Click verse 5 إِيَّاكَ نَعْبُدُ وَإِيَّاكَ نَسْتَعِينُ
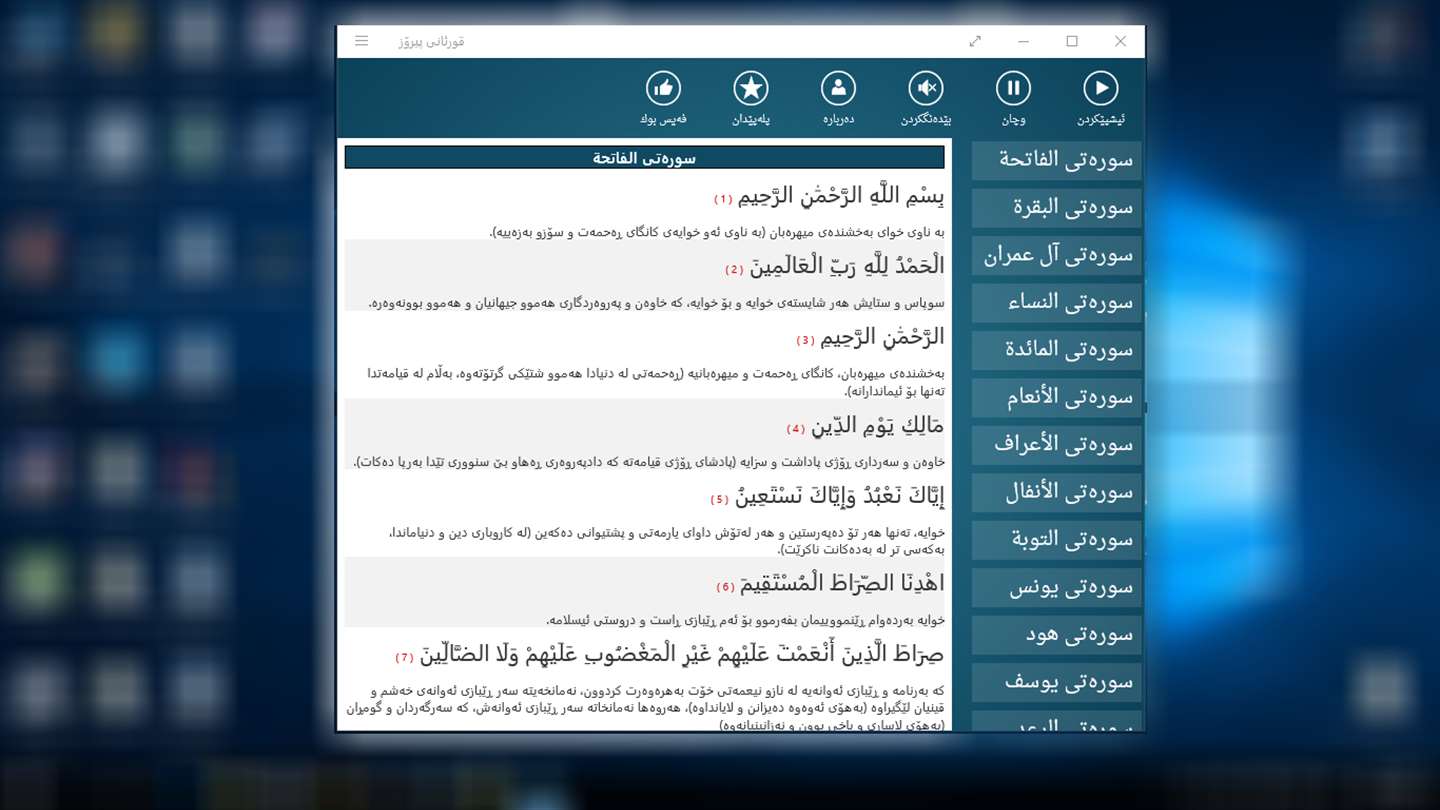This screenshot has width=1440, height=810. point(840,495)
